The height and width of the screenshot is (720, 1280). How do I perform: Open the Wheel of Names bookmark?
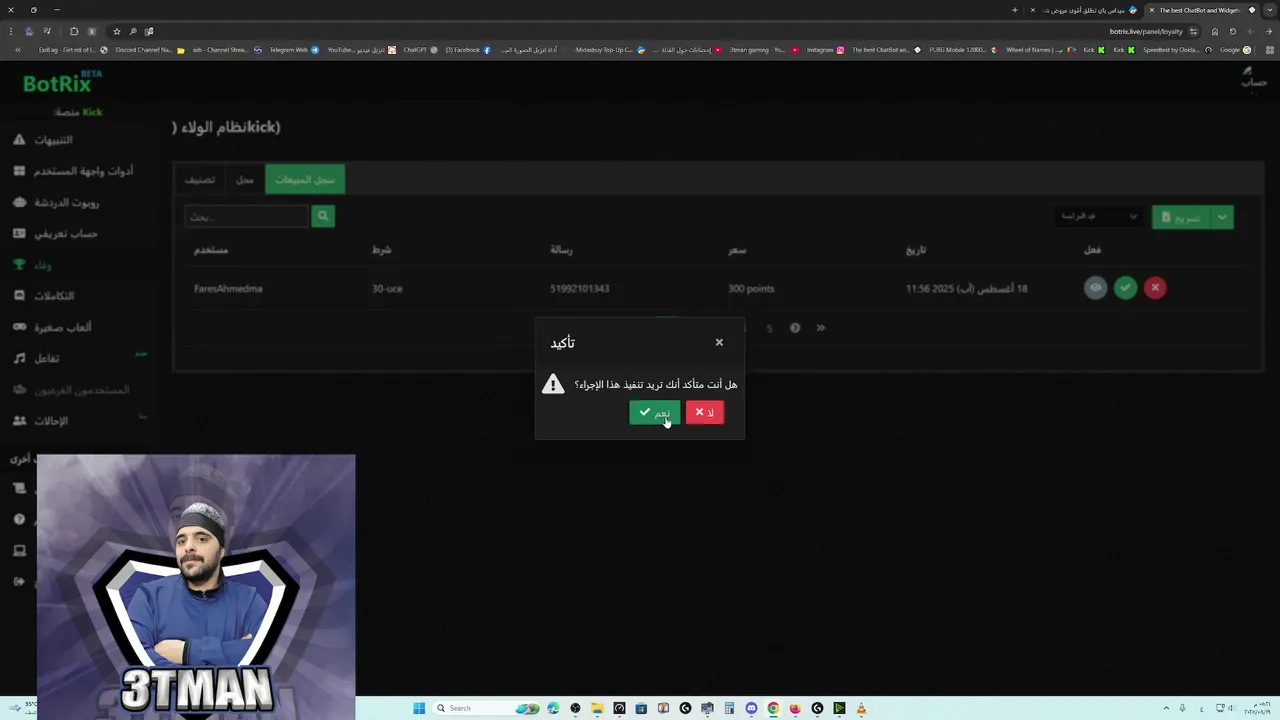pos(1040,50)
